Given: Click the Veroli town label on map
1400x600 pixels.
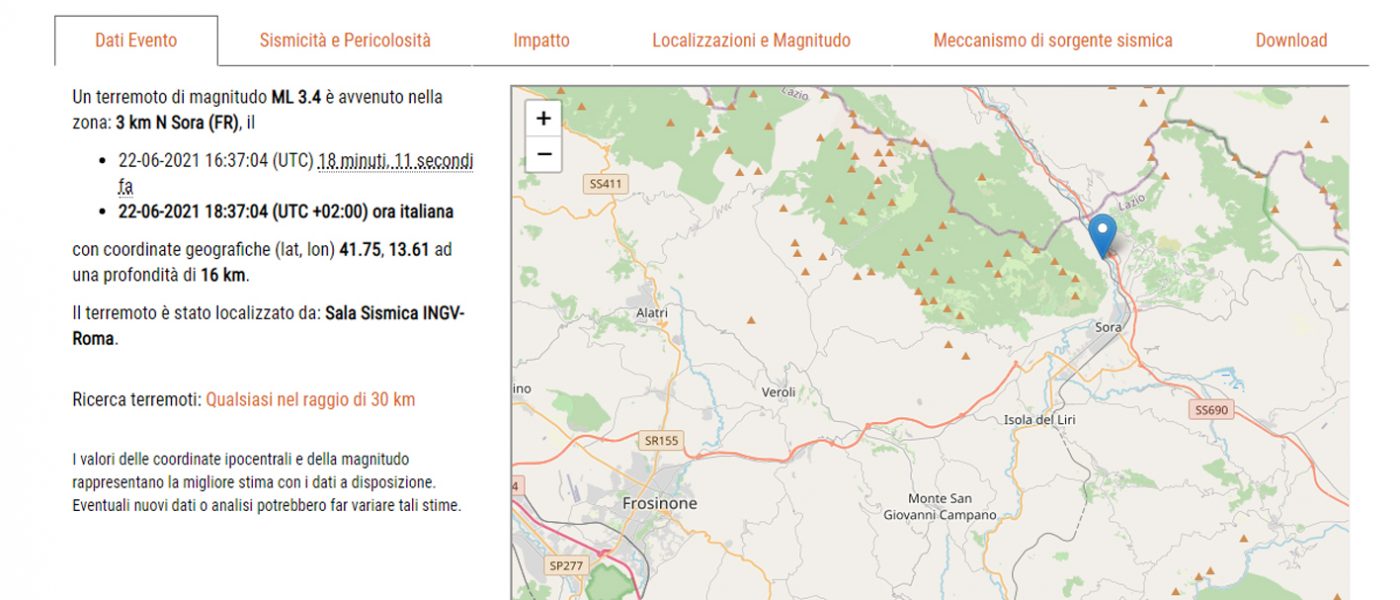Looking at the screenshot, I should pos(778,392).
